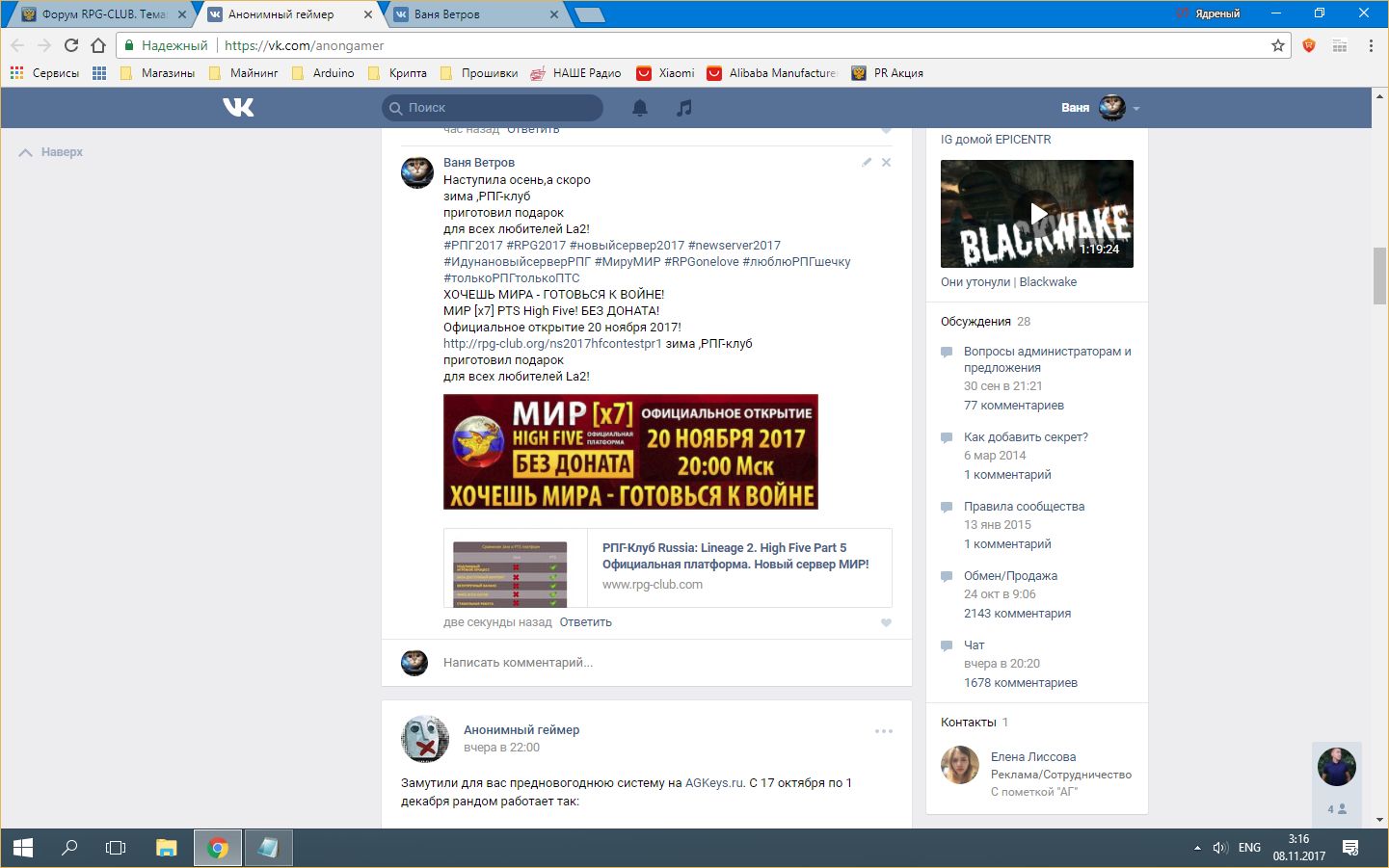Open Task View in the taskbar
Screen dimensions: 1389x868
coord(116,848)
